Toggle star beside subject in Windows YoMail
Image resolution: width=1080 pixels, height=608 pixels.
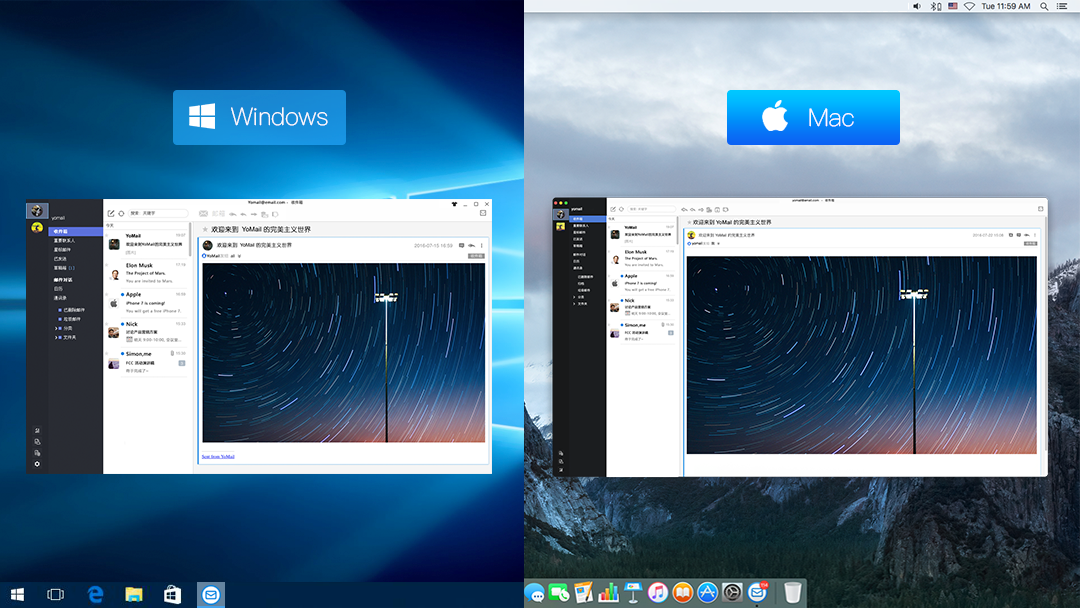(205, 229)
